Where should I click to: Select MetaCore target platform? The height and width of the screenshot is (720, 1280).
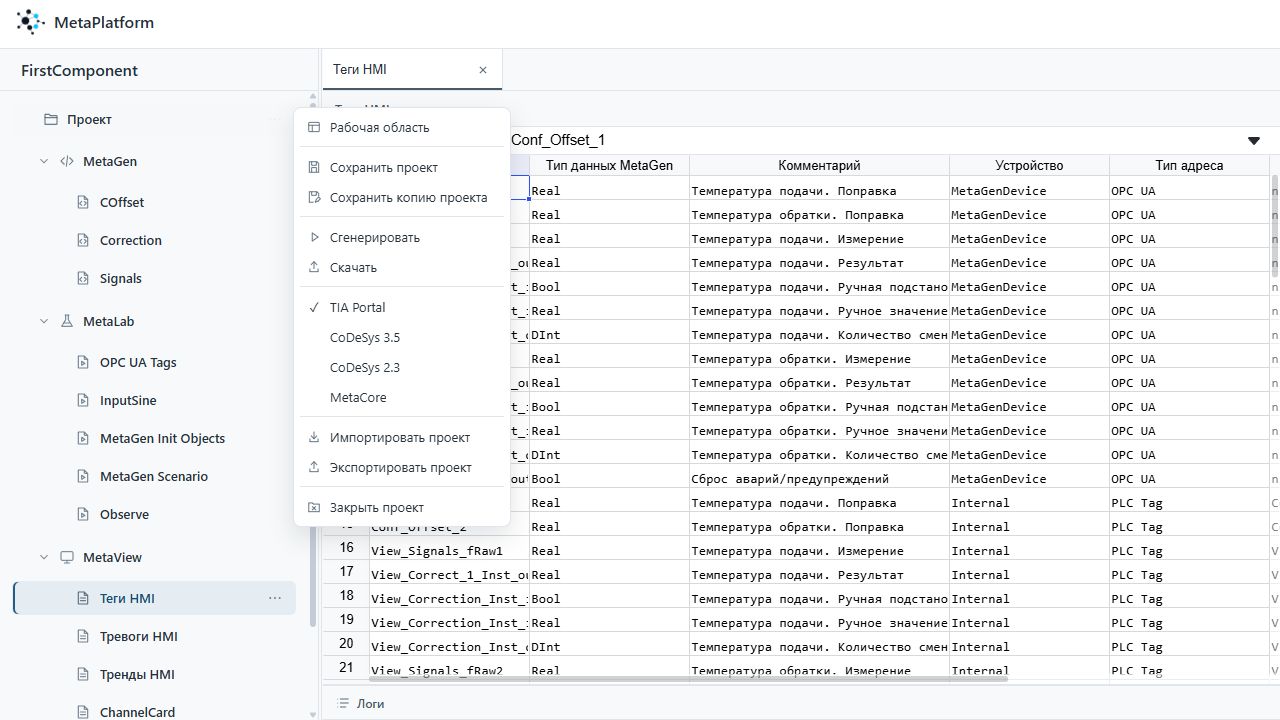(402, 397)
